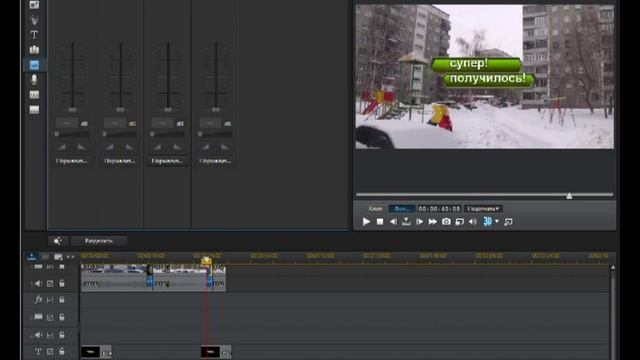
Task: Open the Voice-Over Recording Room microphone icon
Action: pyautogui.click(x=34, y=80)
